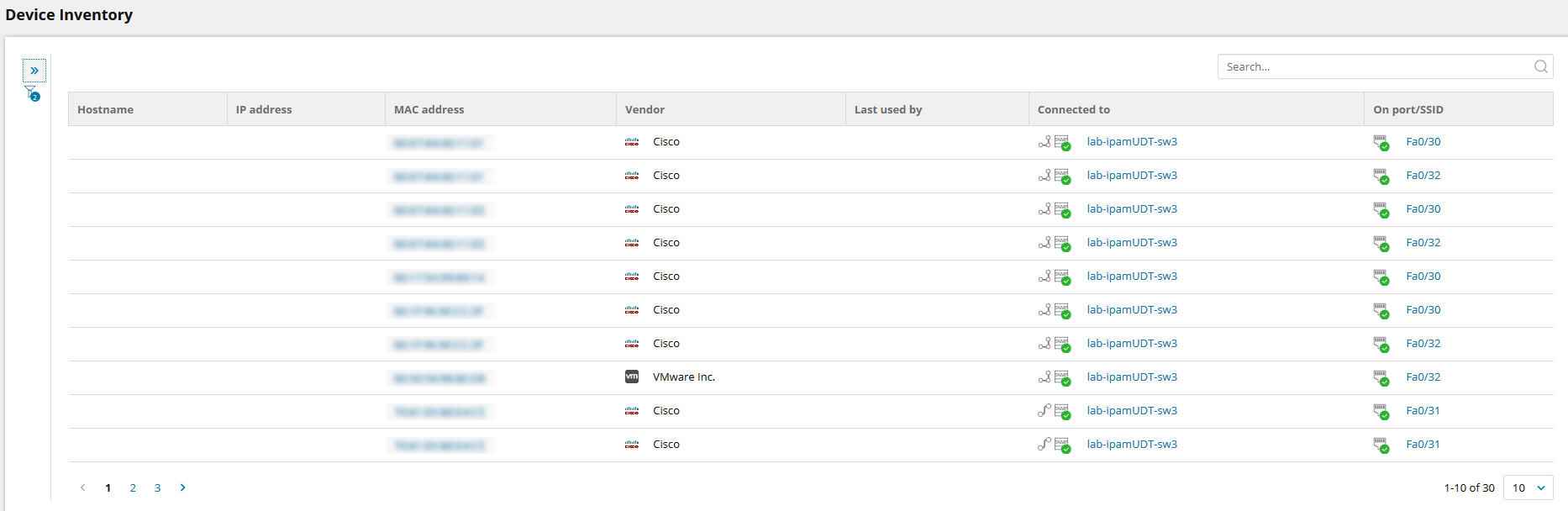Click the VMware Inc. vendor icon
1568x511 pixels.
tap(632, 377)
